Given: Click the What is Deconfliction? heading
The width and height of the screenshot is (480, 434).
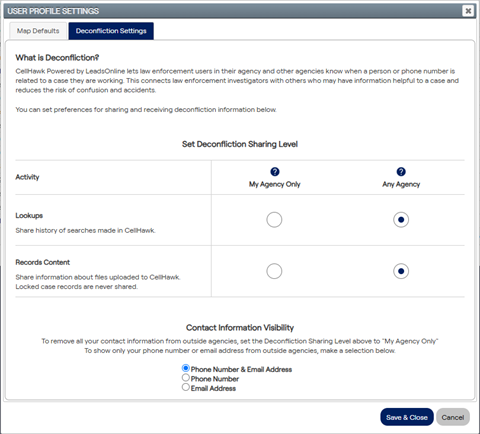Looking at the screenshot, I should [57, 58].
